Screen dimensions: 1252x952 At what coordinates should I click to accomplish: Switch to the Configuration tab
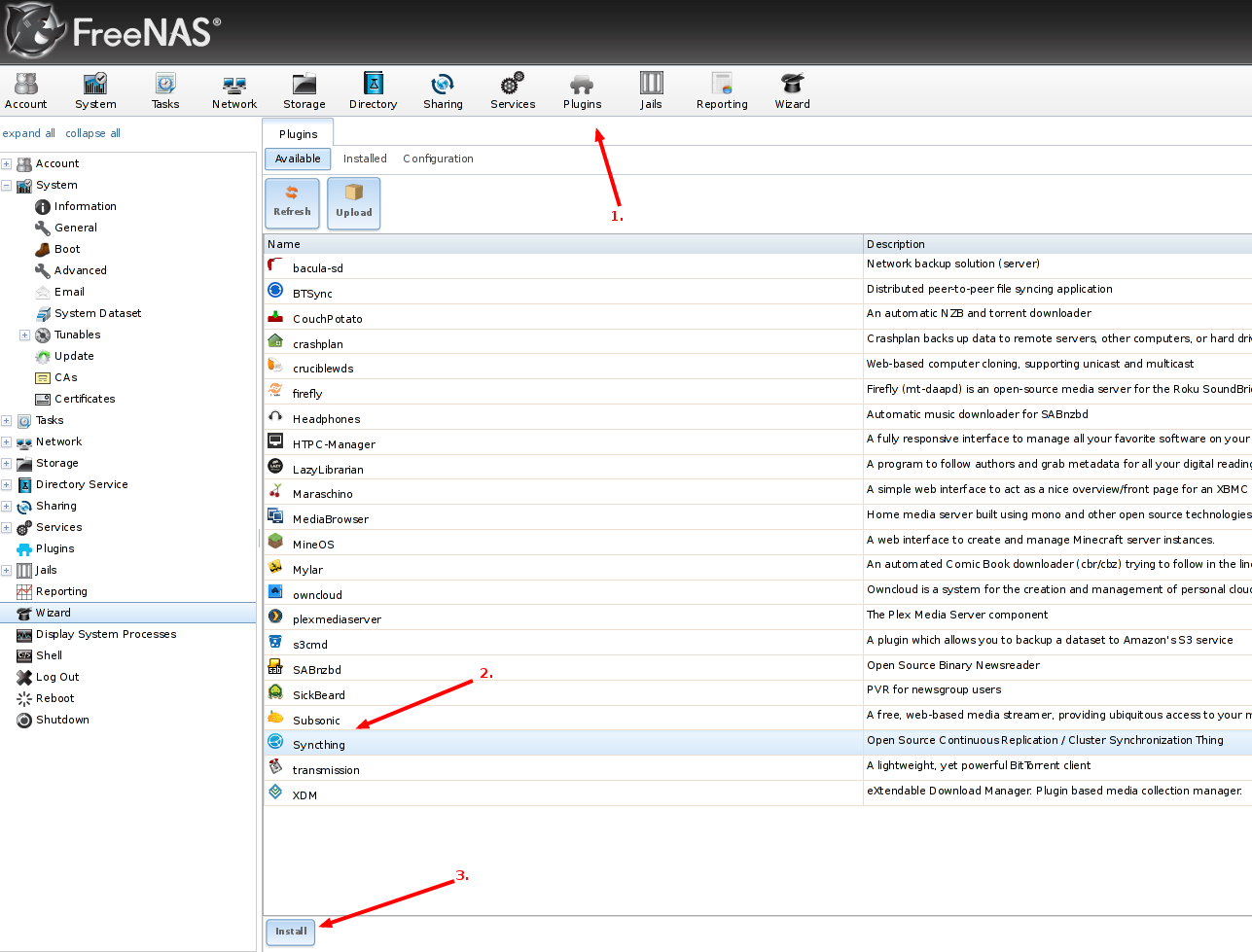[438, 159]
